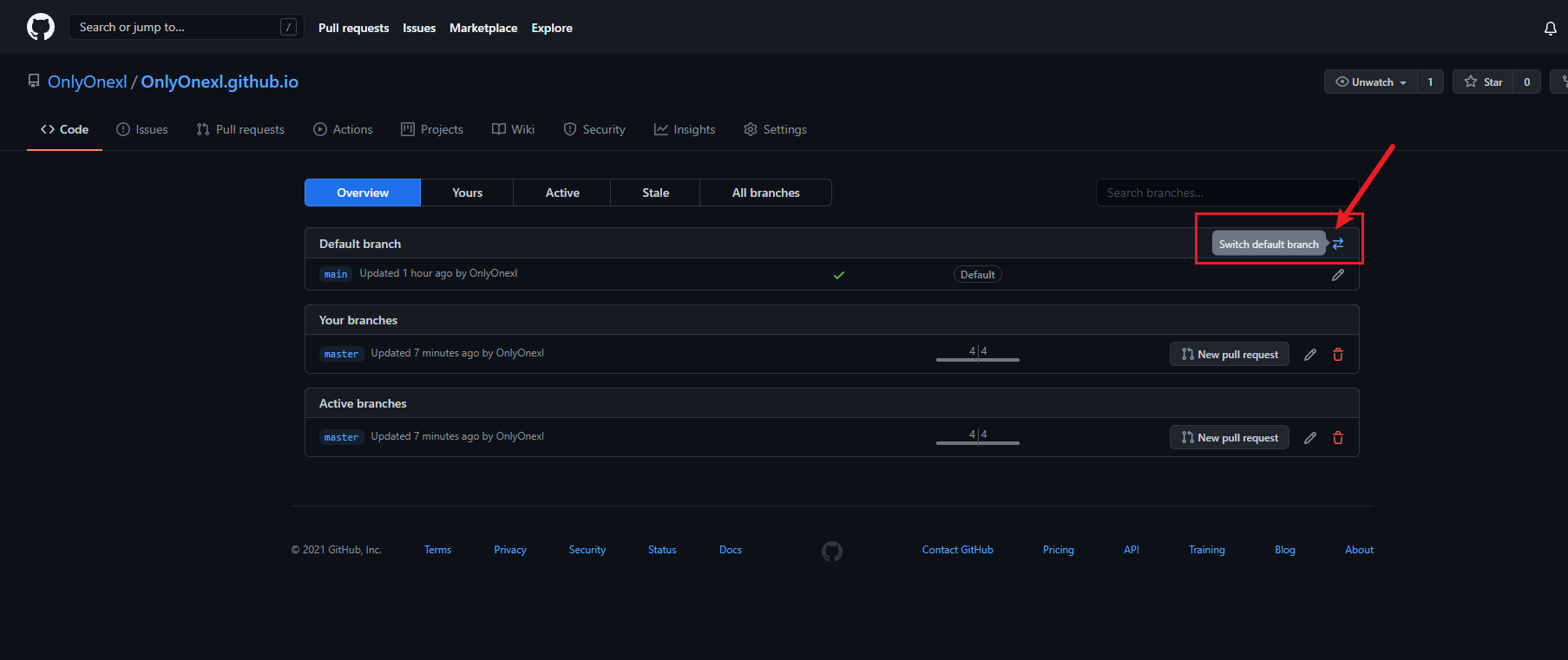
Task: Click Issues in top navigation
Action: click(419, 28)
